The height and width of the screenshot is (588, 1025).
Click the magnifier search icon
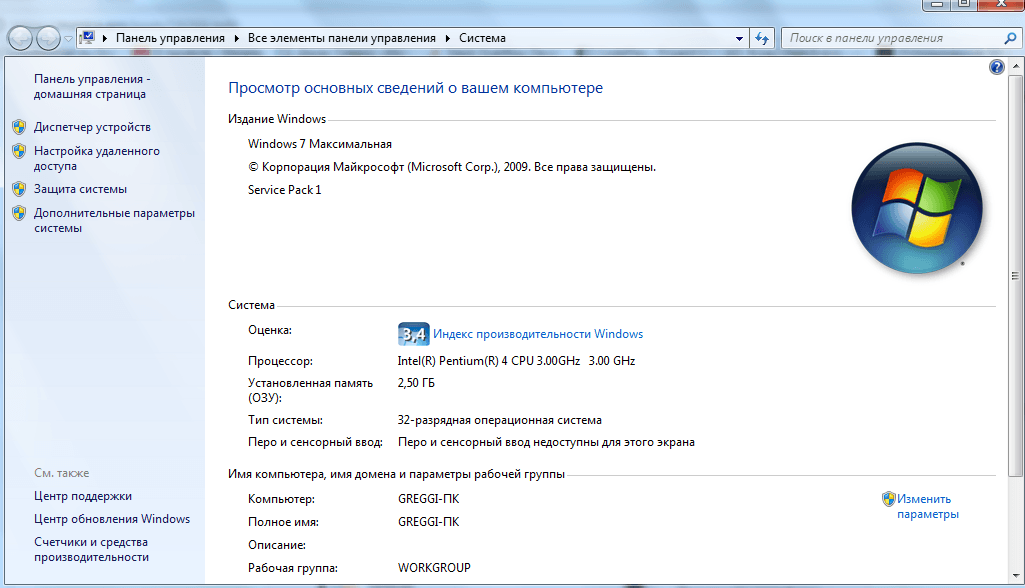pos(1010,38)
